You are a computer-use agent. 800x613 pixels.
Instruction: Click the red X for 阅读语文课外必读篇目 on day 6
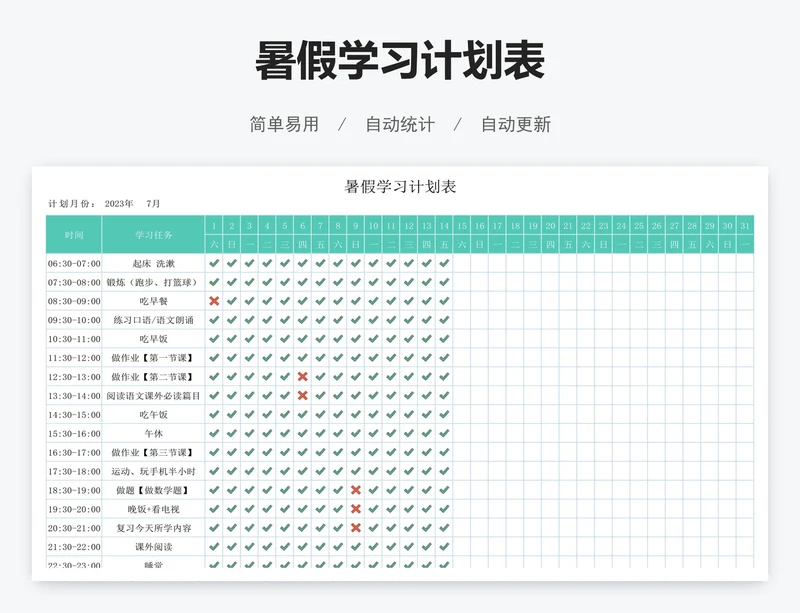[303, 396]
